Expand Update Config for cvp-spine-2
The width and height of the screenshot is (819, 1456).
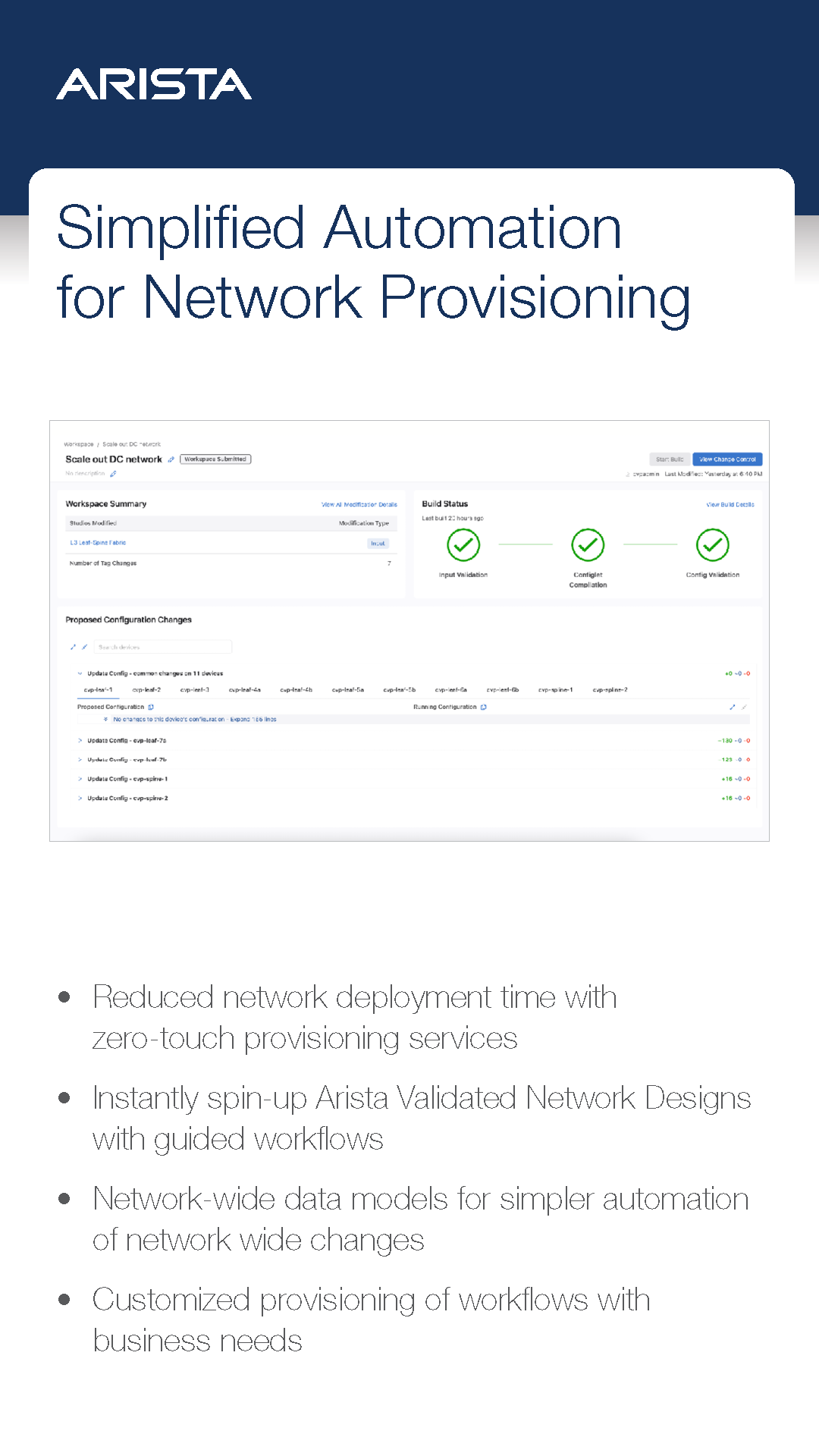80,799
